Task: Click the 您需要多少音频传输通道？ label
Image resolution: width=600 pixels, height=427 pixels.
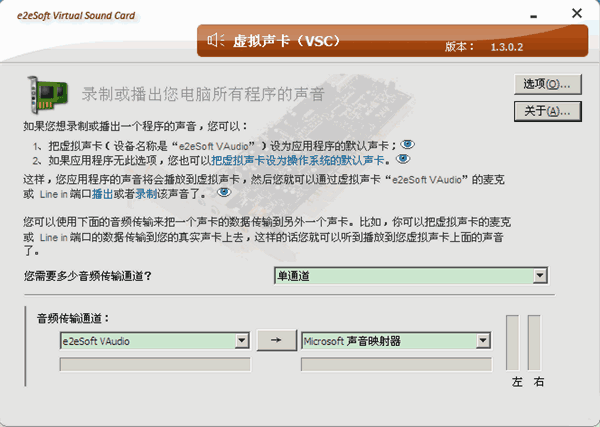Action: tap(88, 276)
